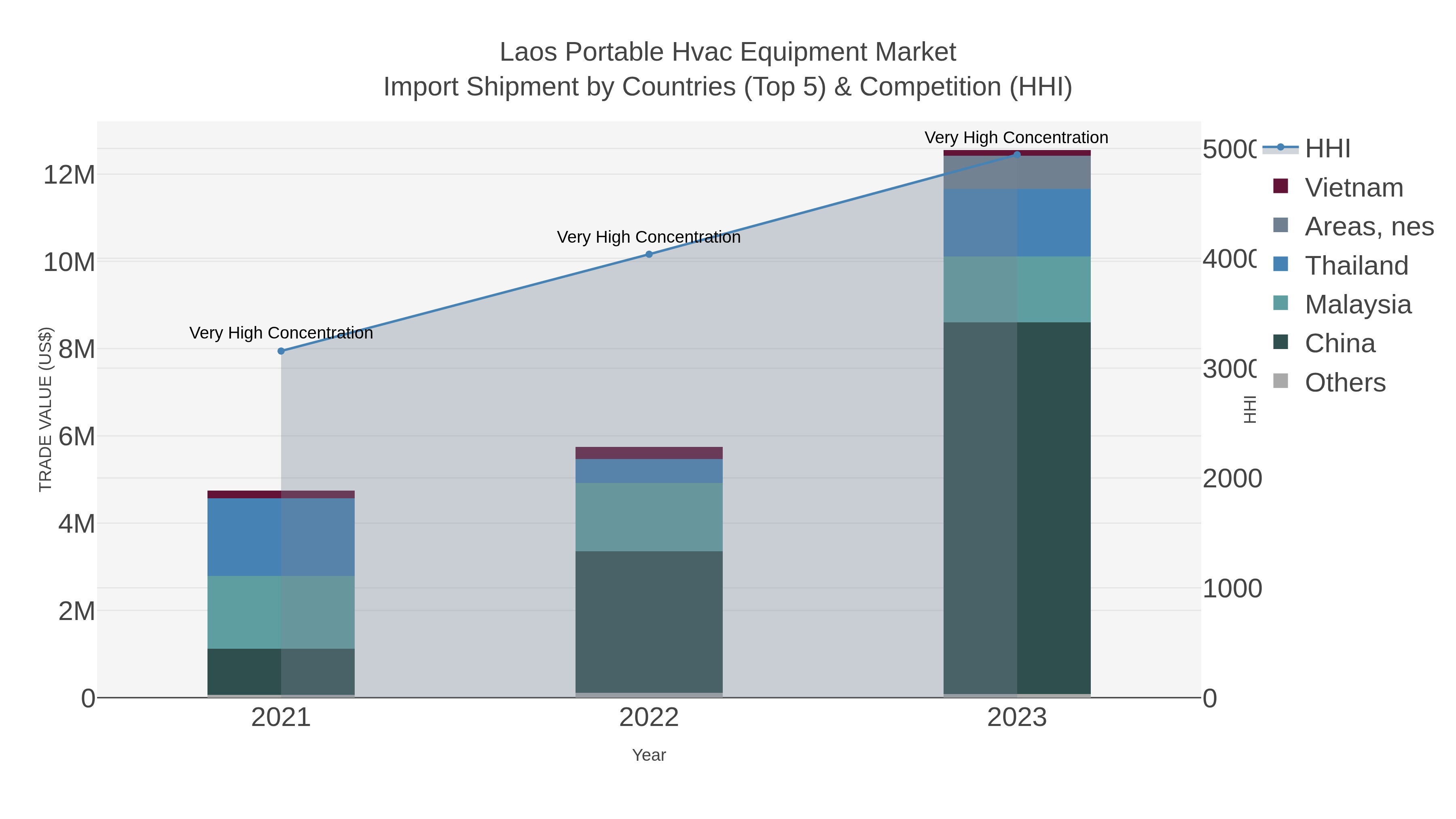Click the 8M y-axis tick label
1456x819 pixels.
[76, 349]
